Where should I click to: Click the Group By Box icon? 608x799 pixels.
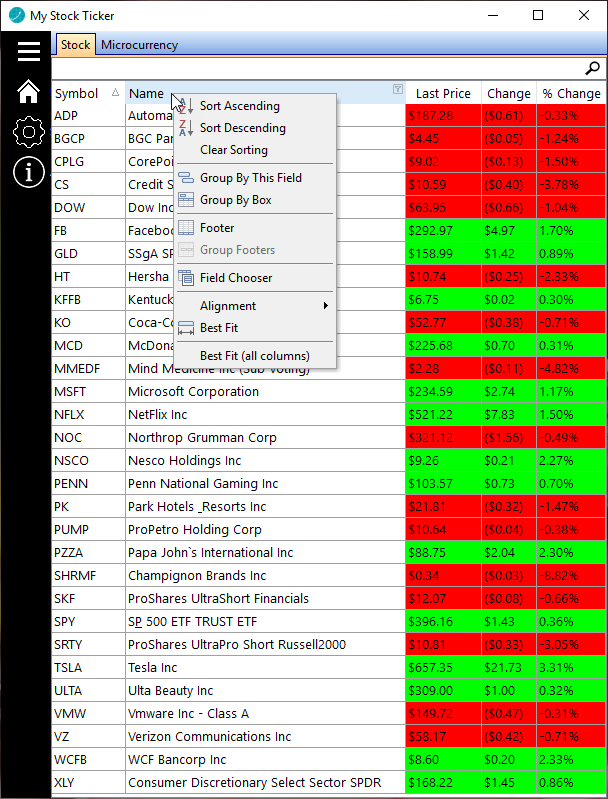coord(186,200)
